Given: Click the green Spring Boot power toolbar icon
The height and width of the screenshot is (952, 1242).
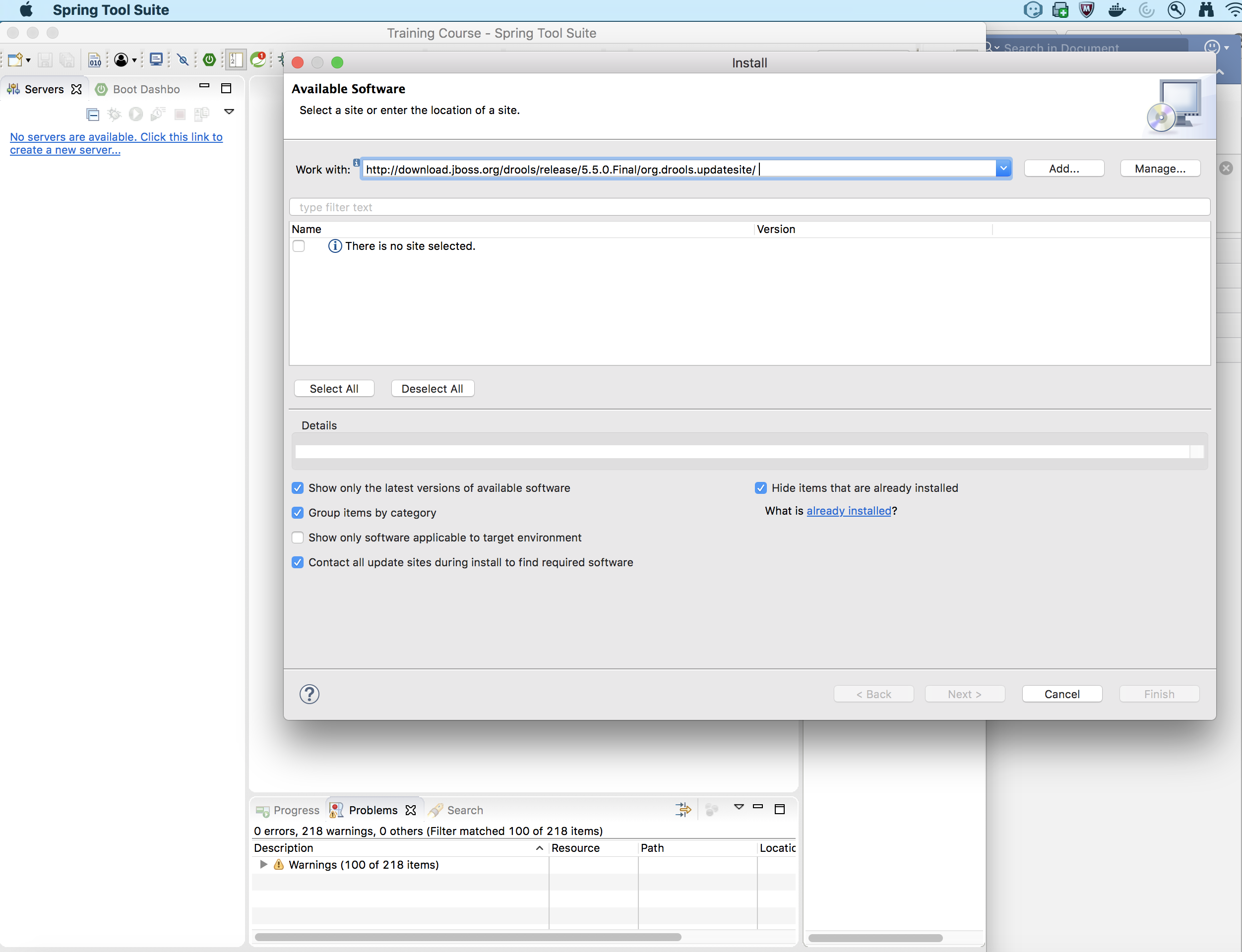Looking at the screenshot, I should point(209,59).
